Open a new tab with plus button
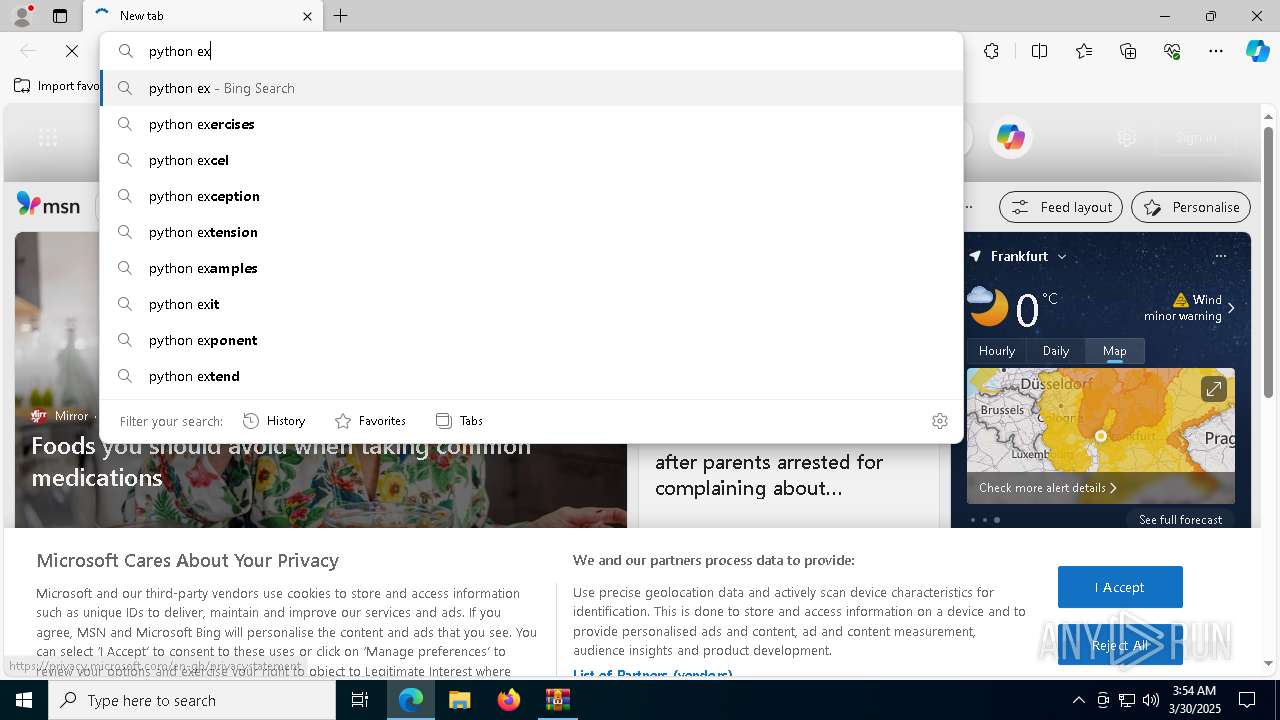Image resolution: width=1280 pixels, height=720 pixels. point(341,16)
